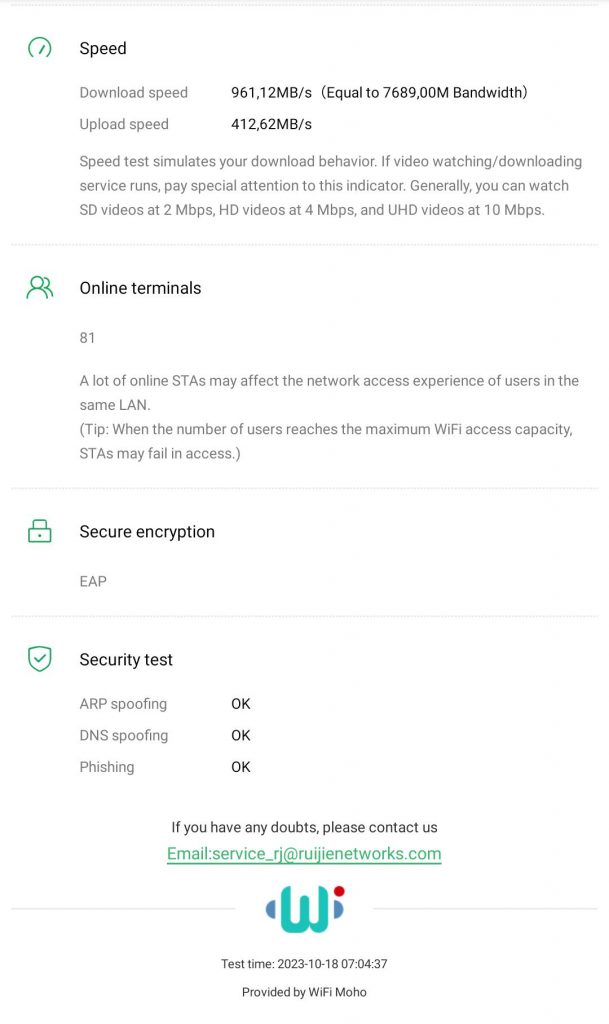Select the Speed section heading
Image resolution: width=609 pixels, height=1024 pixels.
(x=103, y=48)
